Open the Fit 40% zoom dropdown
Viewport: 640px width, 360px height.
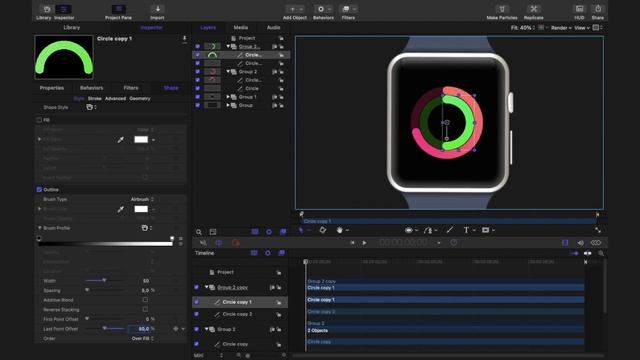click(523, 28)
